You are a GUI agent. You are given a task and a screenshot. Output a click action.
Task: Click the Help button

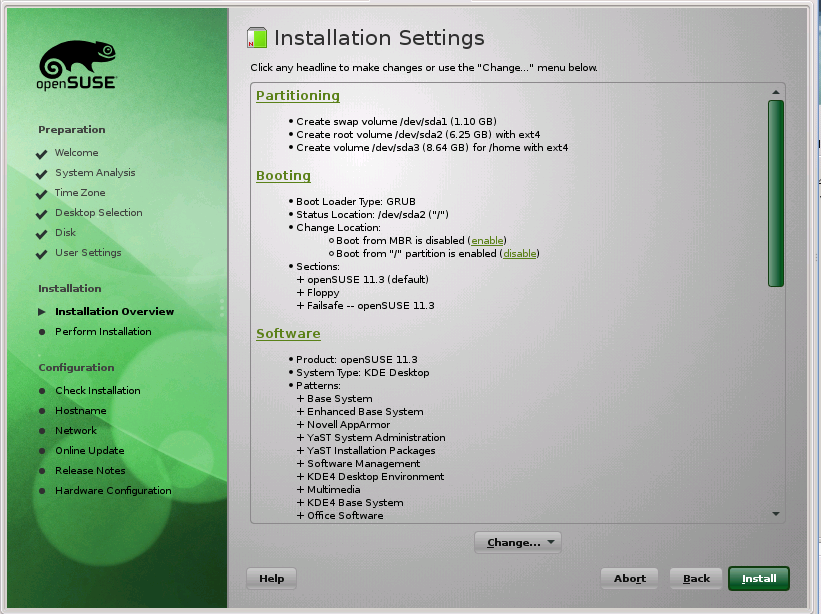271,578
